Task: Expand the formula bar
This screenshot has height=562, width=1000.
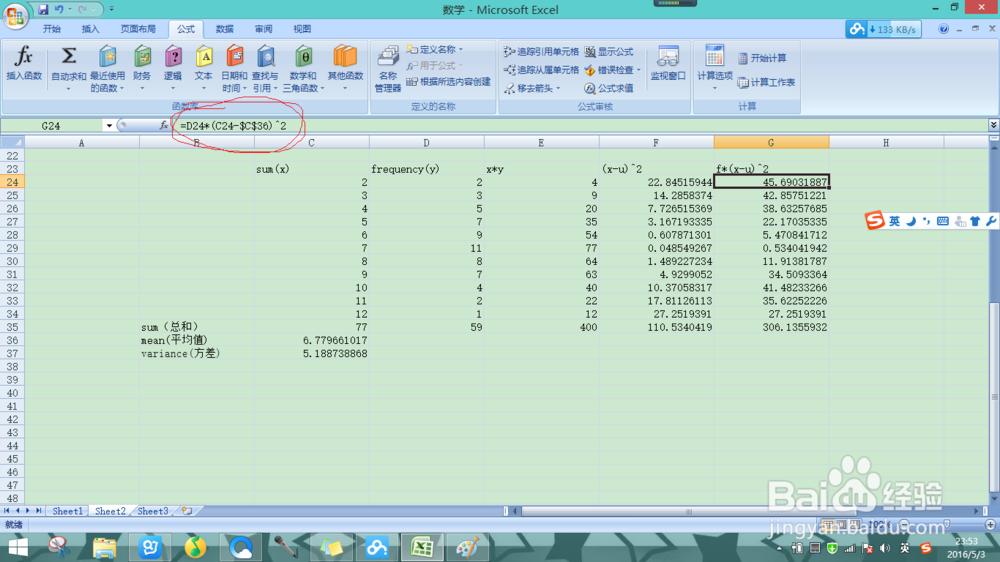Action: click(993, 125)
